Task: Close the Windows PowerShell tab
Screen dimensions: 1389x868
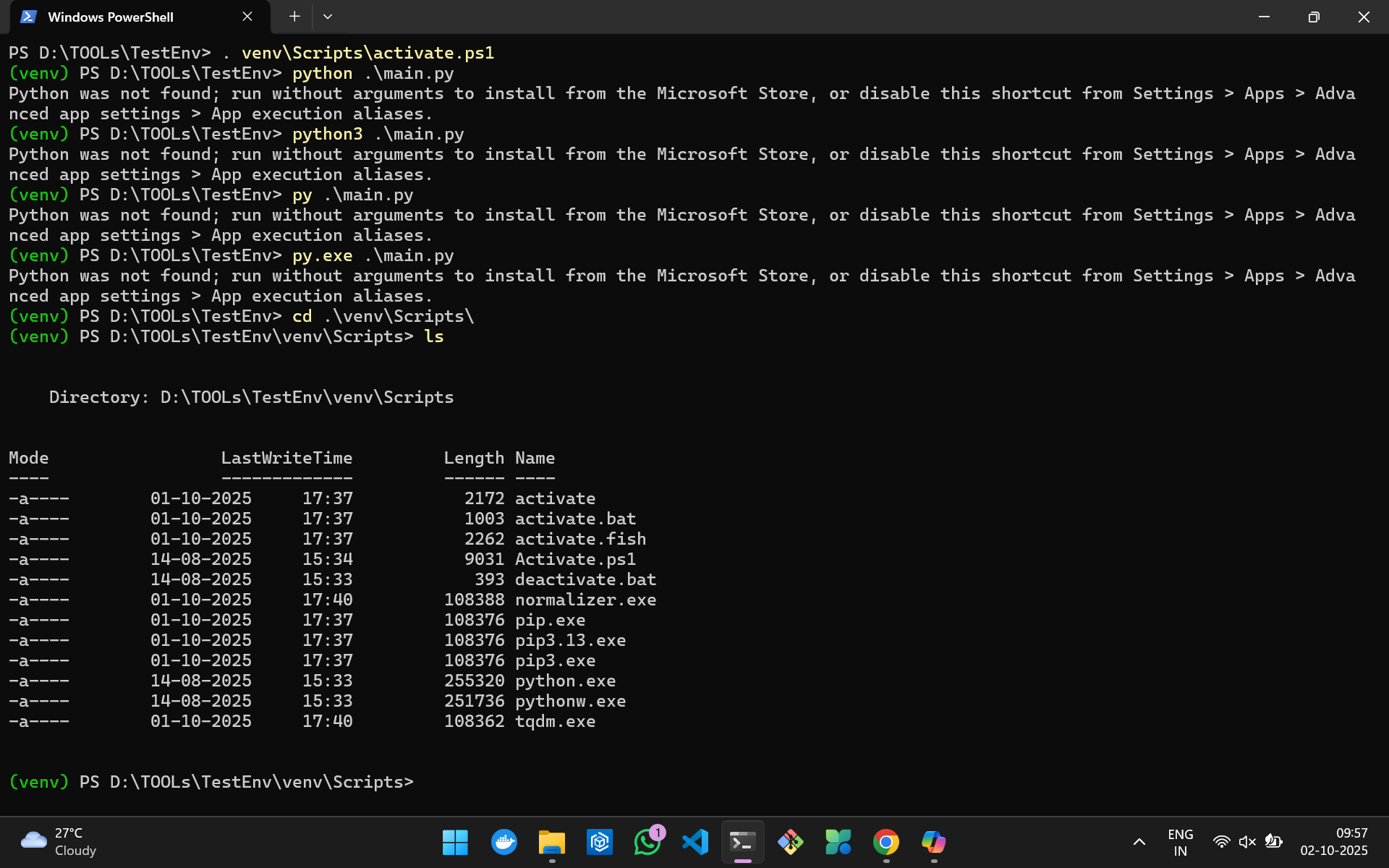Action: point(247,17)
